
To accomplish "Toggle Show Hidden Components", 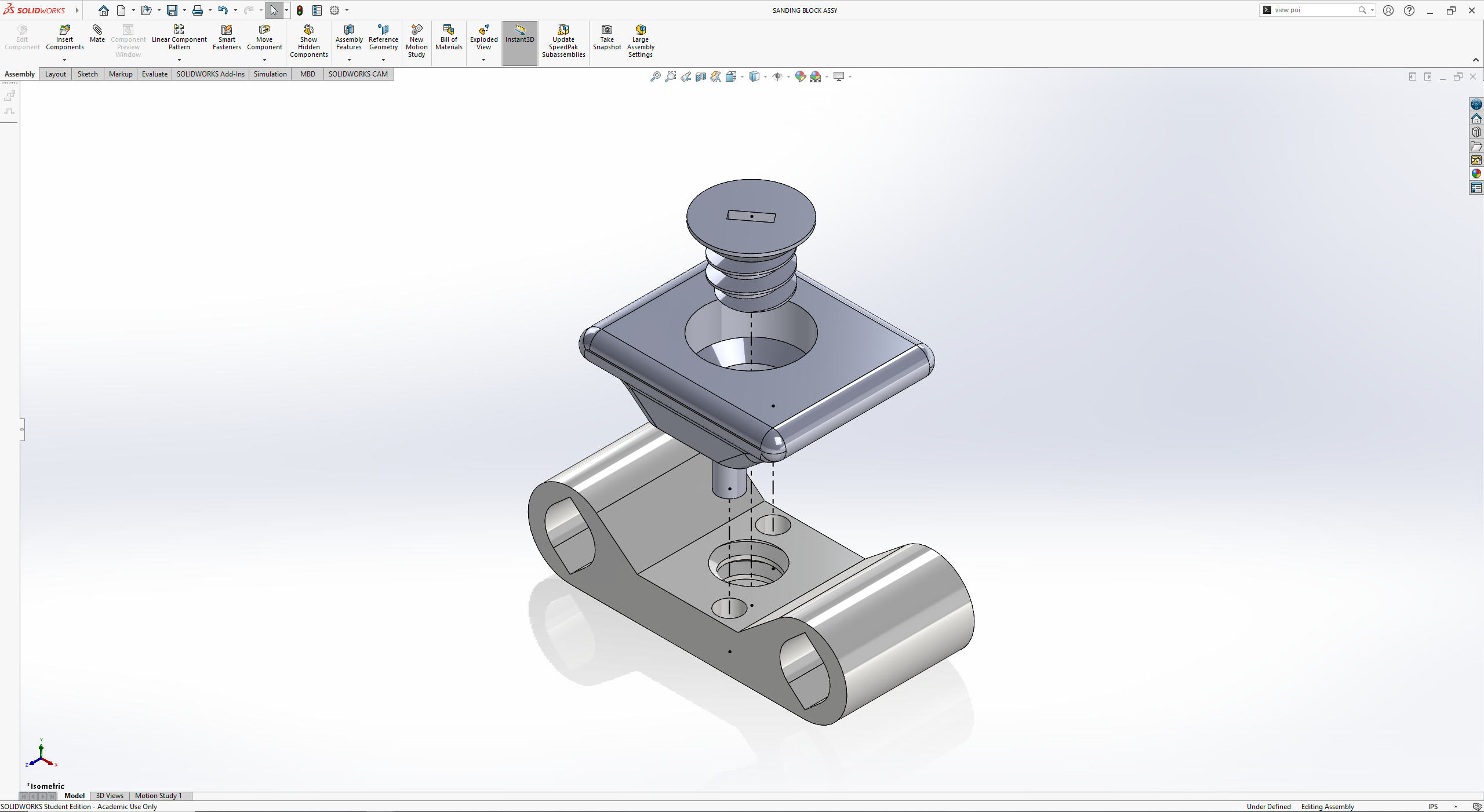I will [308, 30].
